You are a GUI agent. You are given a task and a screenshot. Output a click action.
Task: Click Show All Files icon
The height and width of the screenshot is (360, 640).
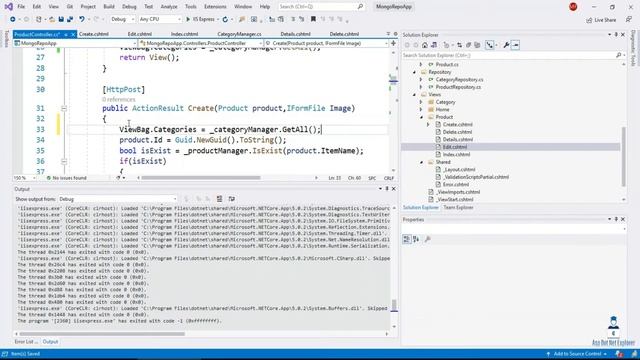click(478, 45)
